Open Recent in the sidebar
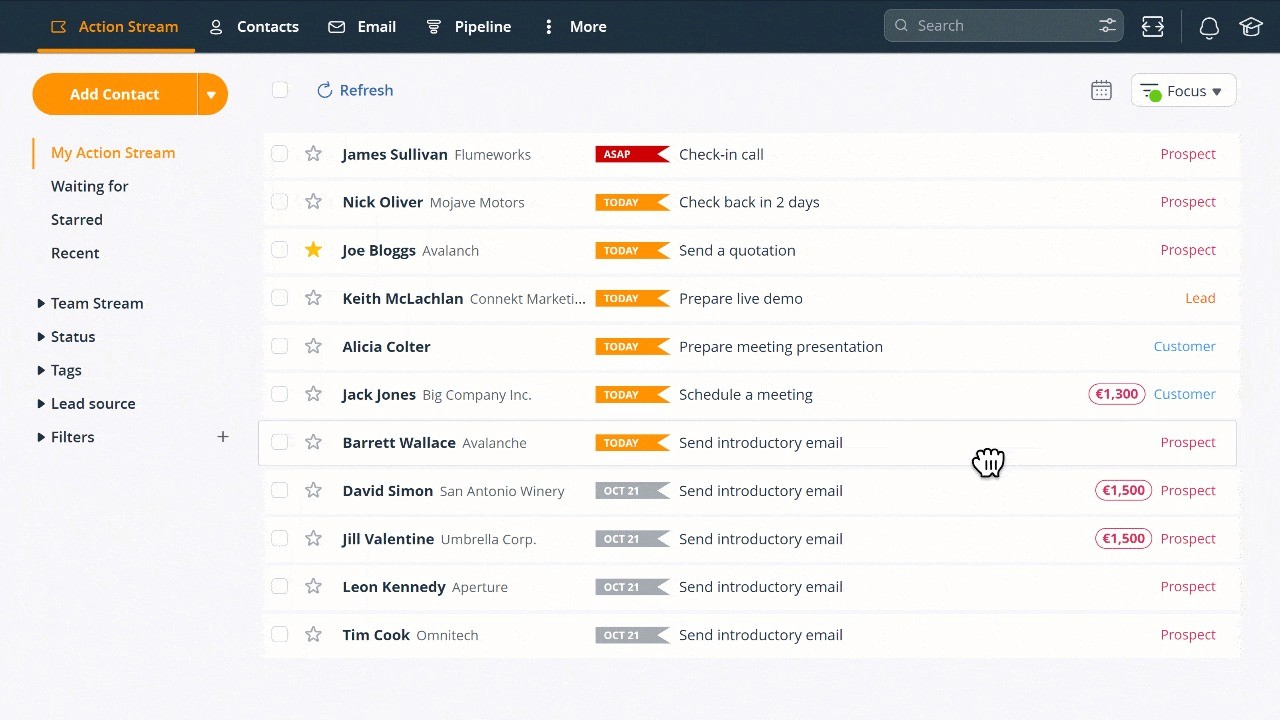The width and height of the screenshot is (1280, 720). (x=75, y=253)
